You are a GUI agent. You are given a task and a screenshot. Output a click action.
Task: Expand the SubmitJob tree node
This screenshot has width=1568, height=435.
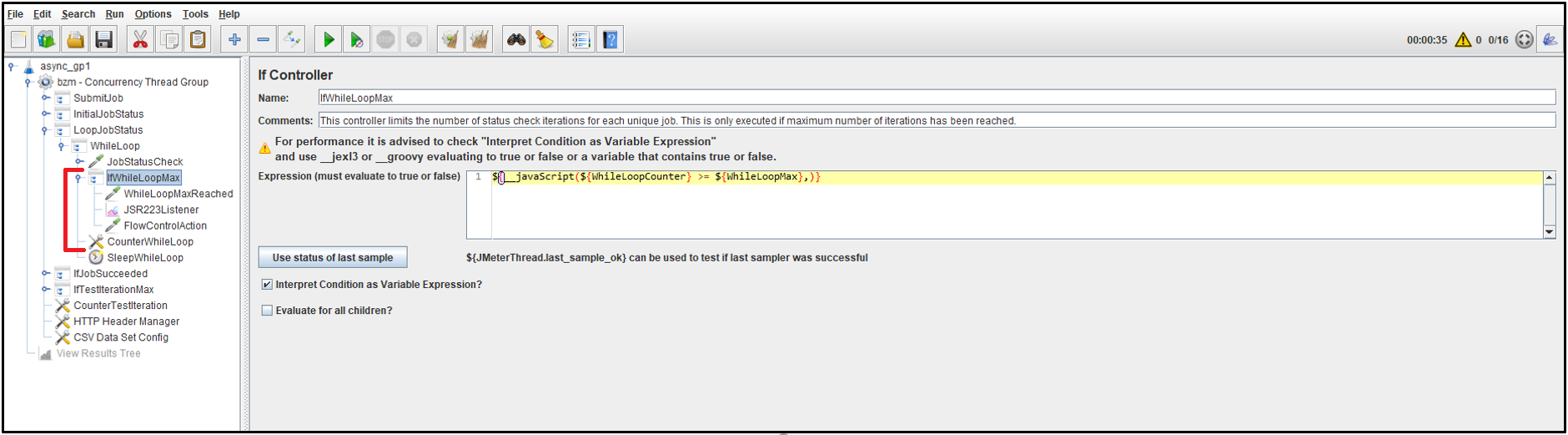(45, 98)
